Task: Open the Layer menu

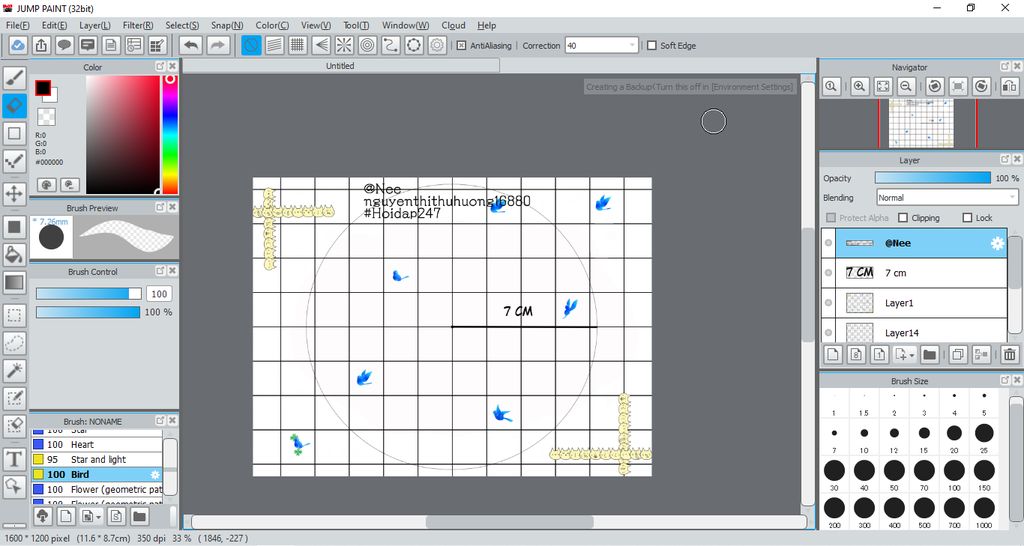Action: pos(95,25)
